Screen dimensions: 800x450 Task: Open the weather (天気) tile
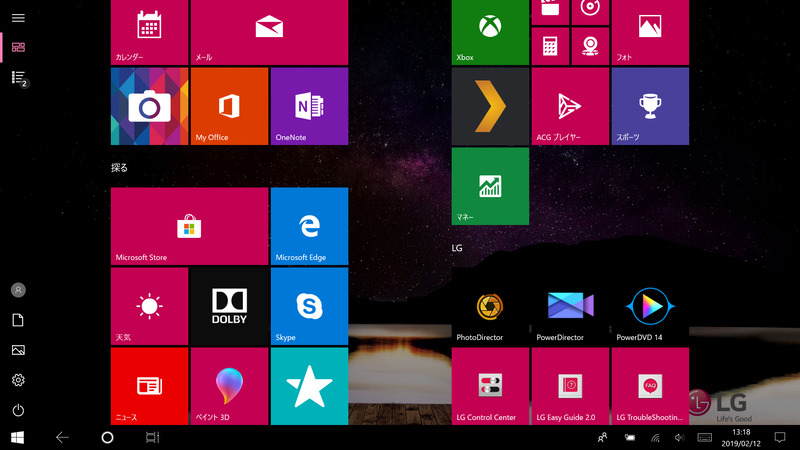tap(149, 306)
